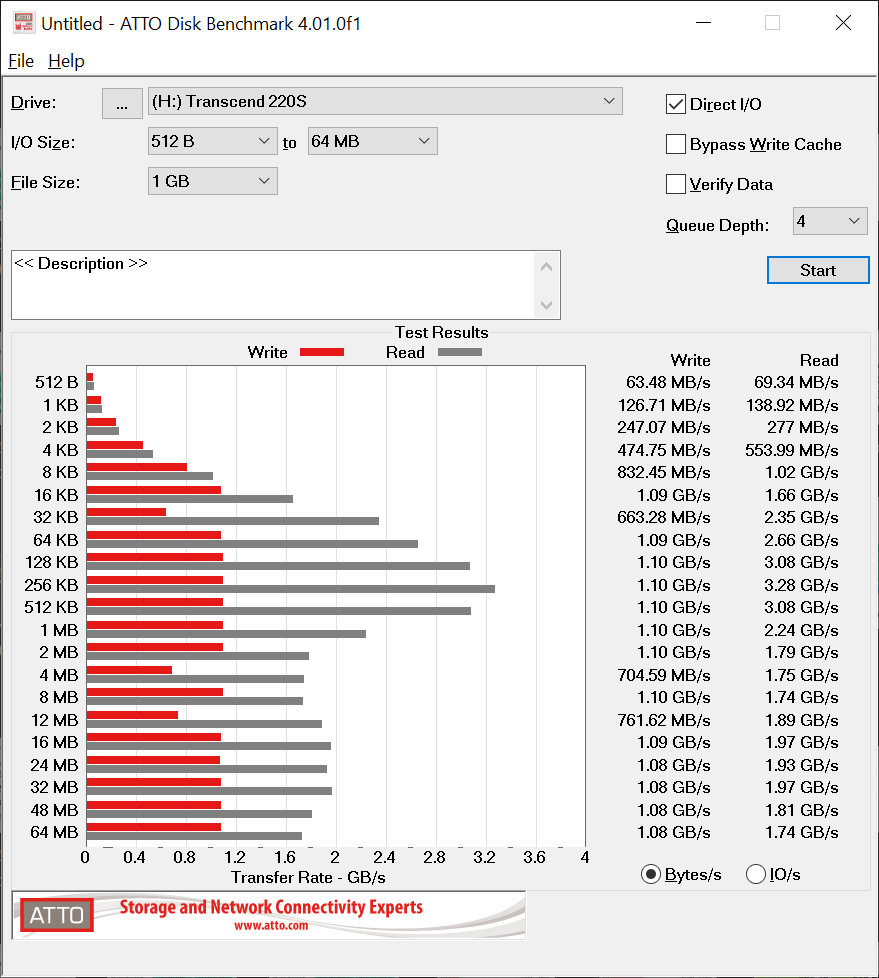Click the 1 MB read value 2.24 GB/s
The image size is (879, 978).
coord(801,630)
